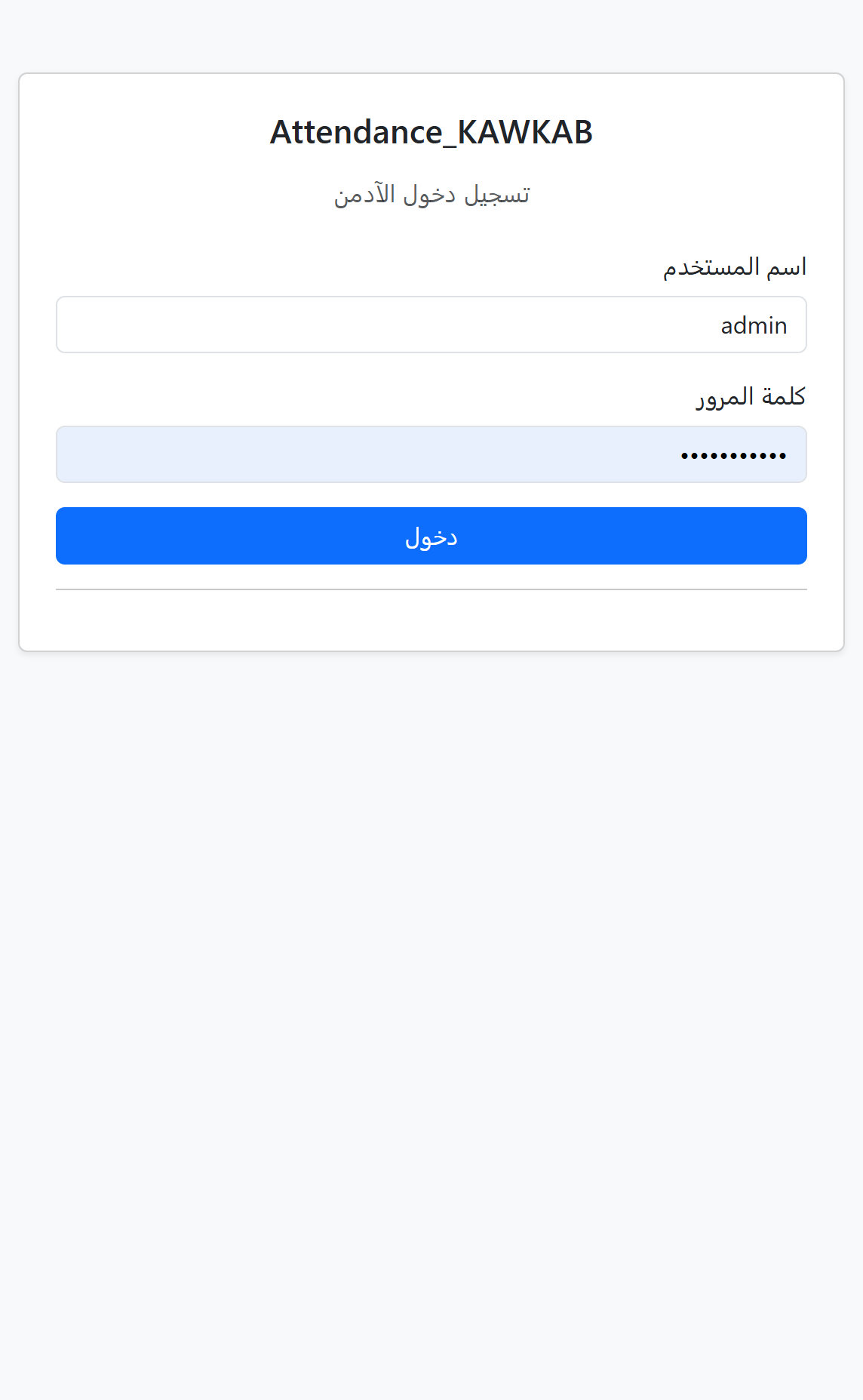The image size is (863, 1400).
Task: Click the password input field
Action: 431,454
